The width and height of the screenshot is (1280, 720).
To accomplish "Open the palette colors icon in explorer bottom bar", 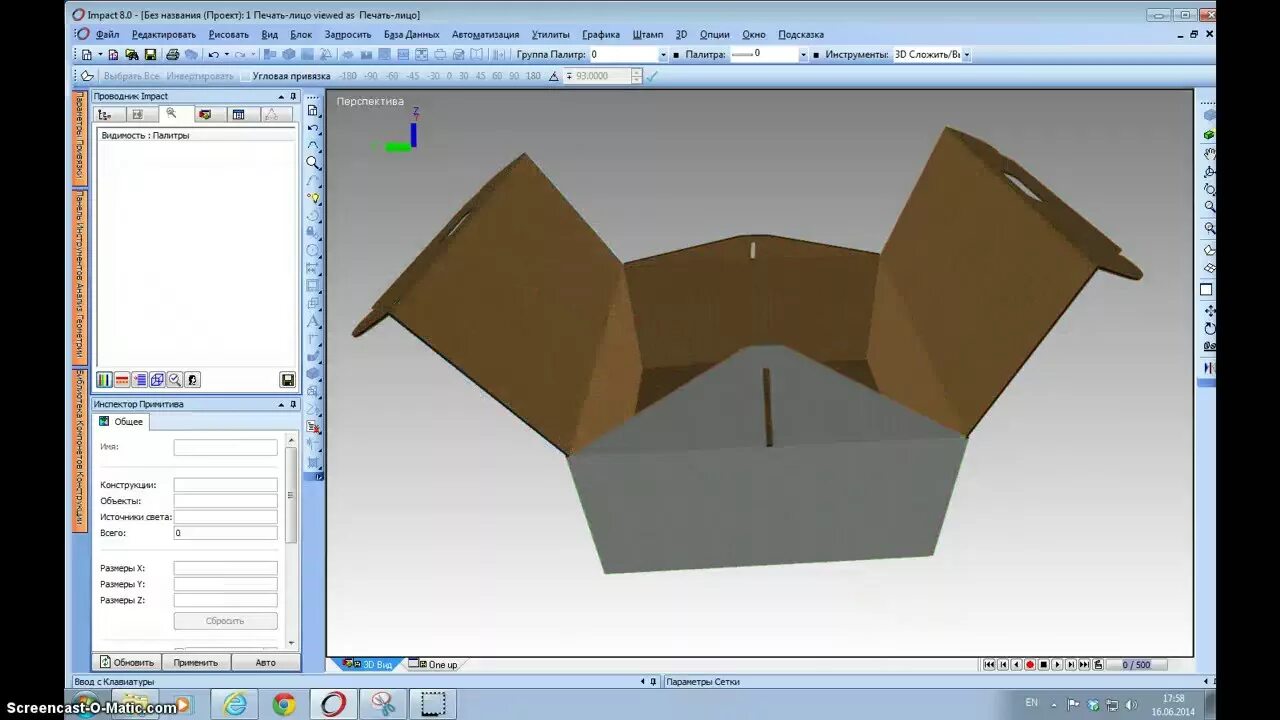I will (x=104, y=380).
